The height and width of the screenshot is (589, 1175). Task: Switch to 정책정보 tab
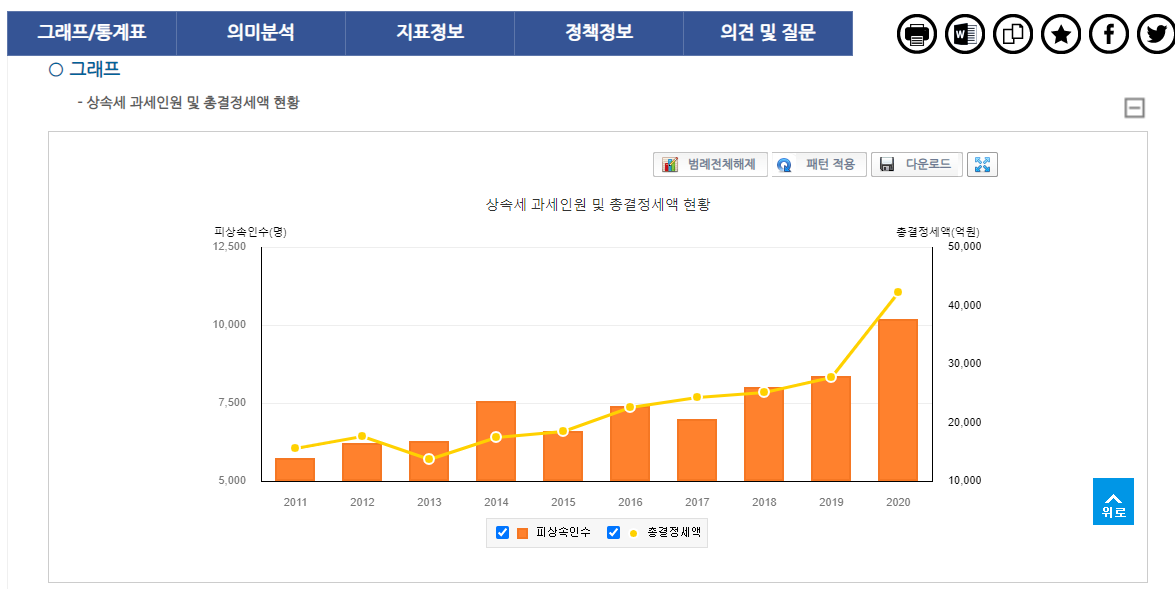(x=599, y=33)
